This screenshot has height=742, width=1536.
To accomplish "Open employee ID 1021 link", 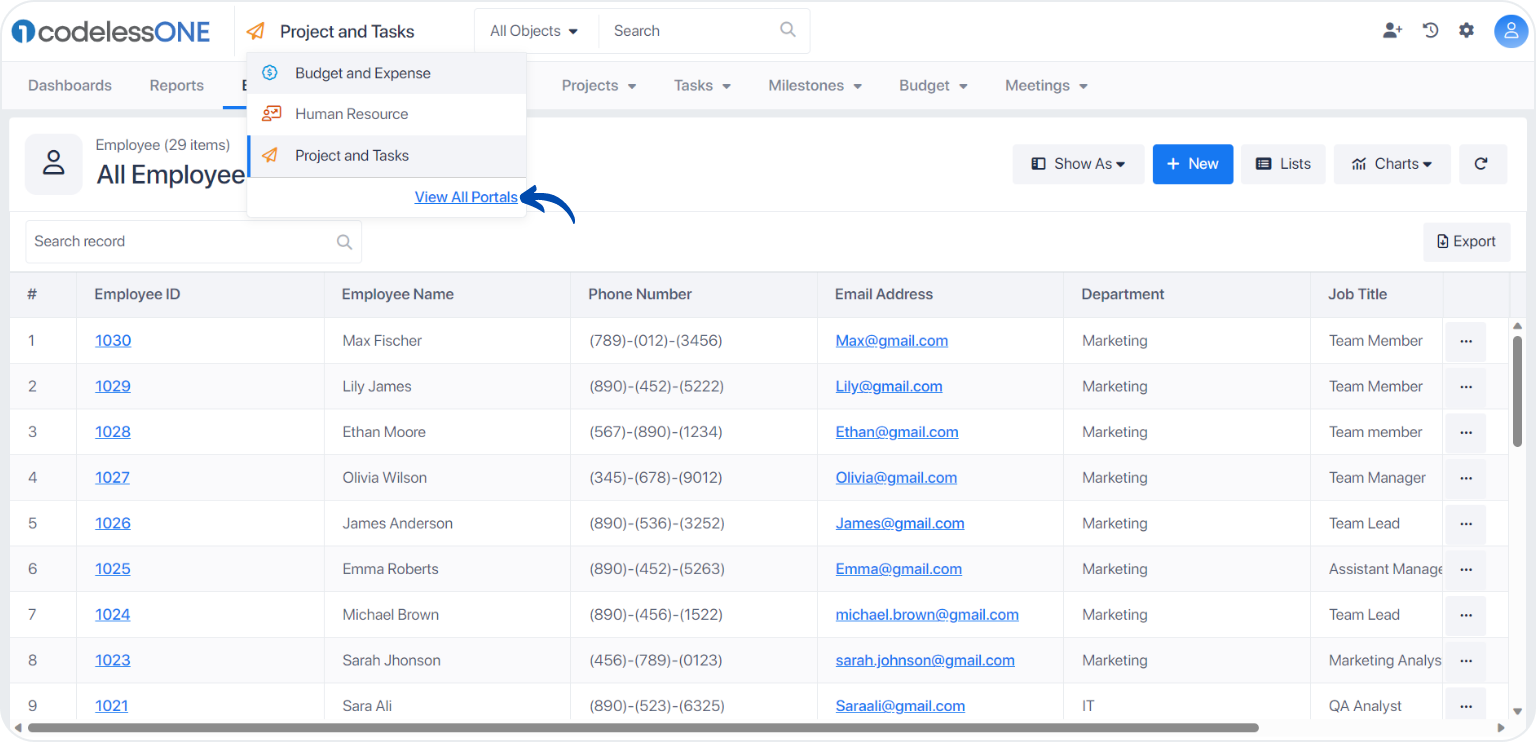I will (112, 706).
